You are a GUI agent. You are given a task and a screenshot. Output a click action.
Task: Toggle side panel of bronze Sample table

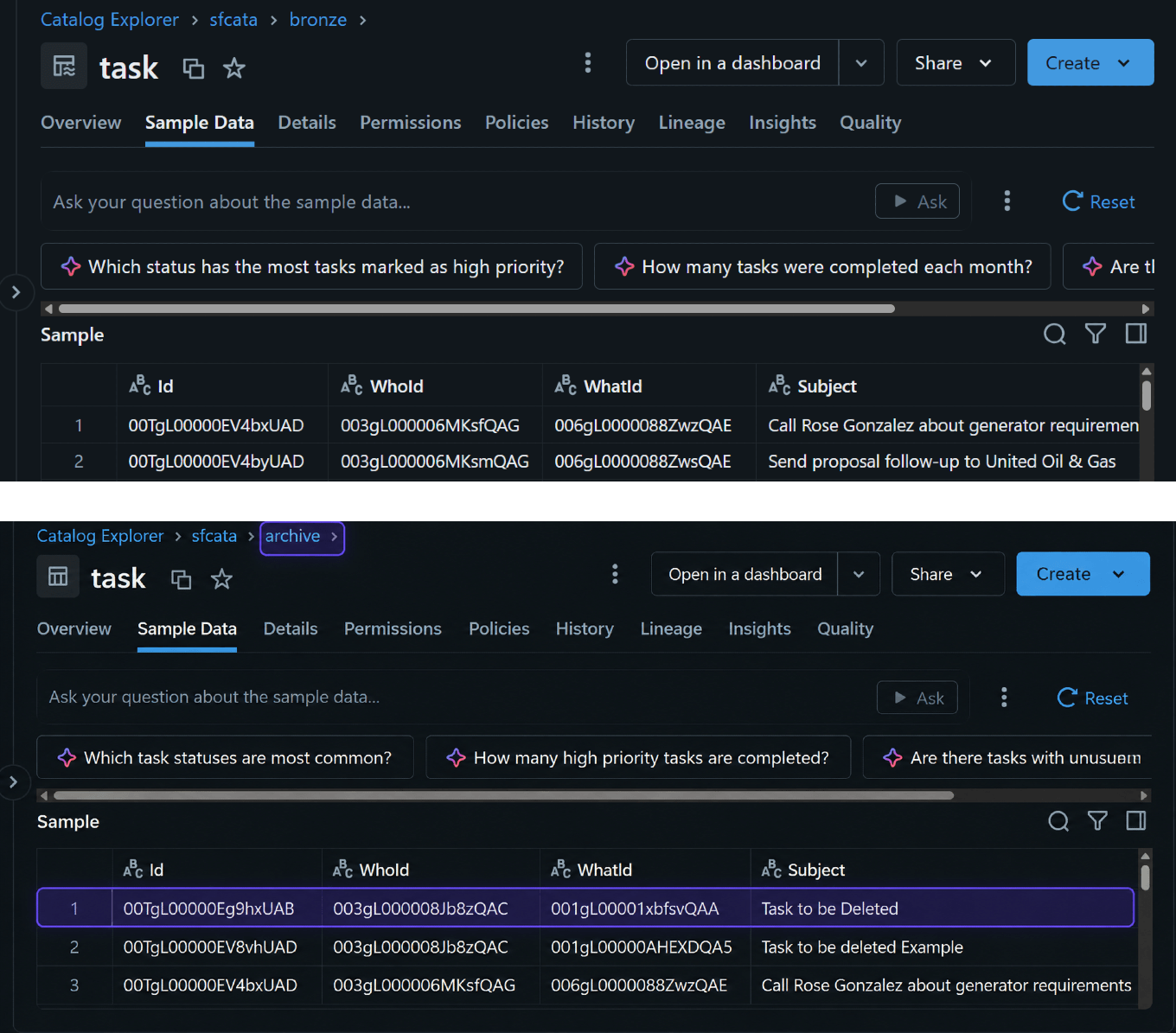coord(1136,334)
